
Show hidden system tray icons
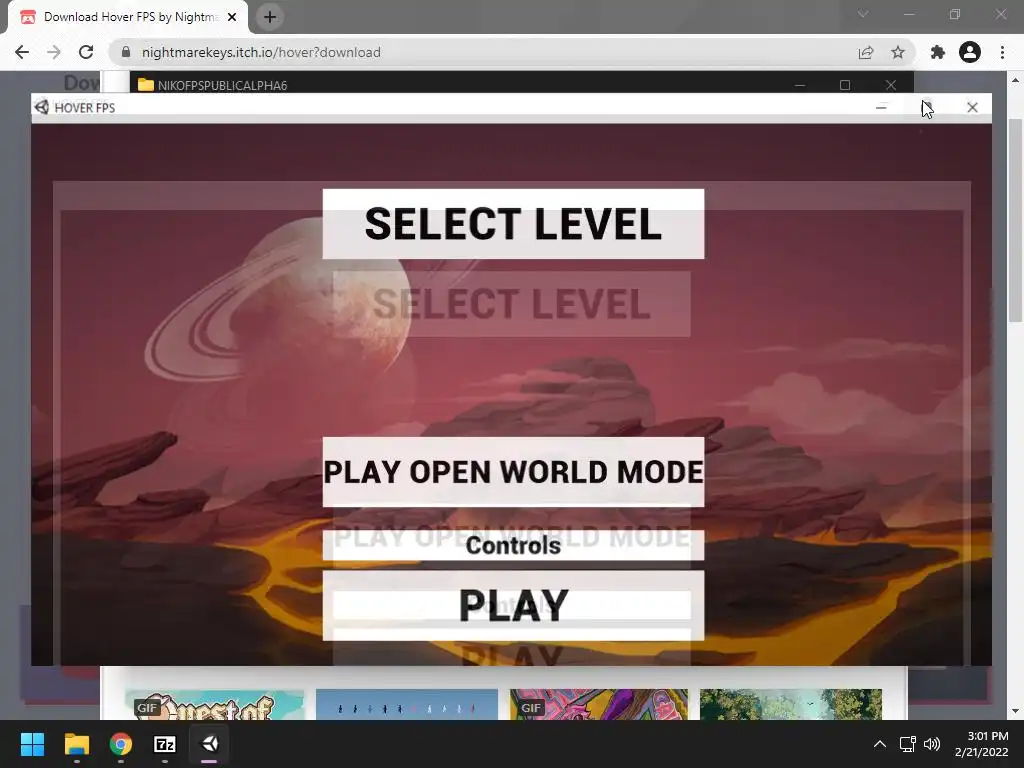click(880, 744)
